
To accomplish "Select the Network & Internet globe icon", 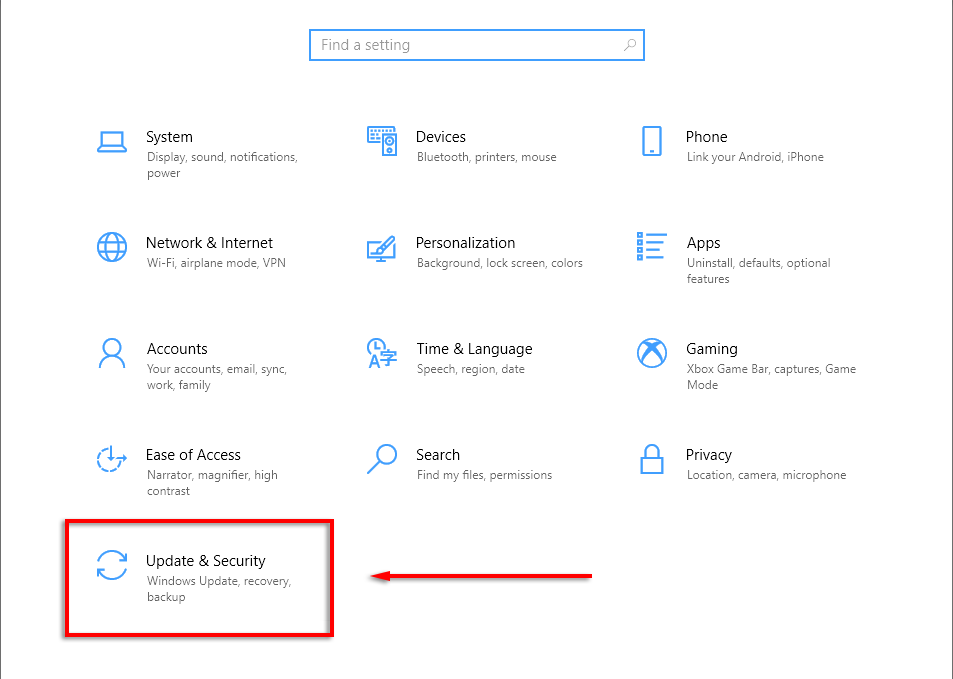I will click(x=112, y=247).
